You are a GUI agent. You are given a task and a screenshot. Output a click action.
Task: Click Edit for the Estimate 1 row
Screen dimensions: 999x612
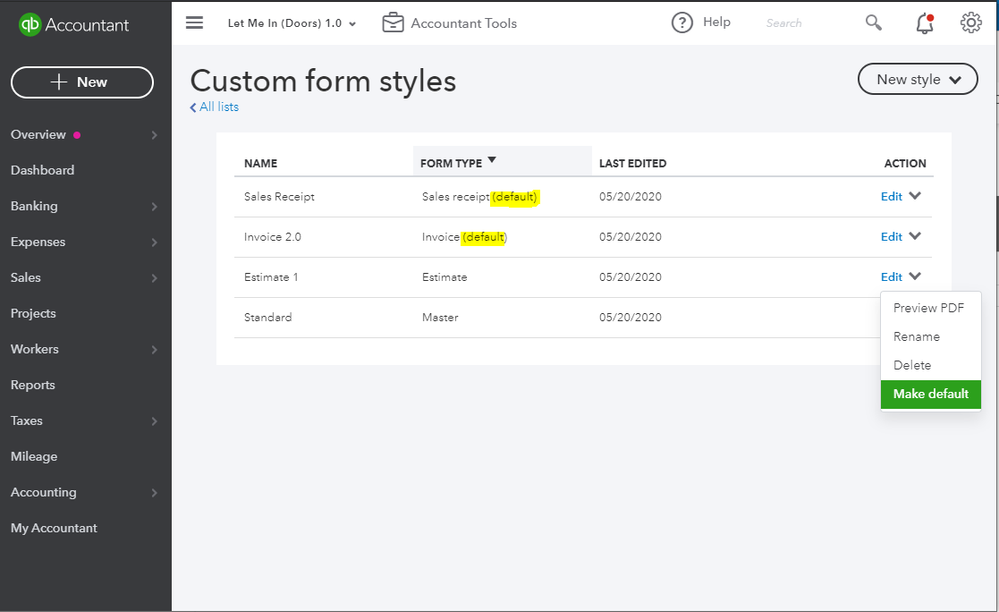891,277
